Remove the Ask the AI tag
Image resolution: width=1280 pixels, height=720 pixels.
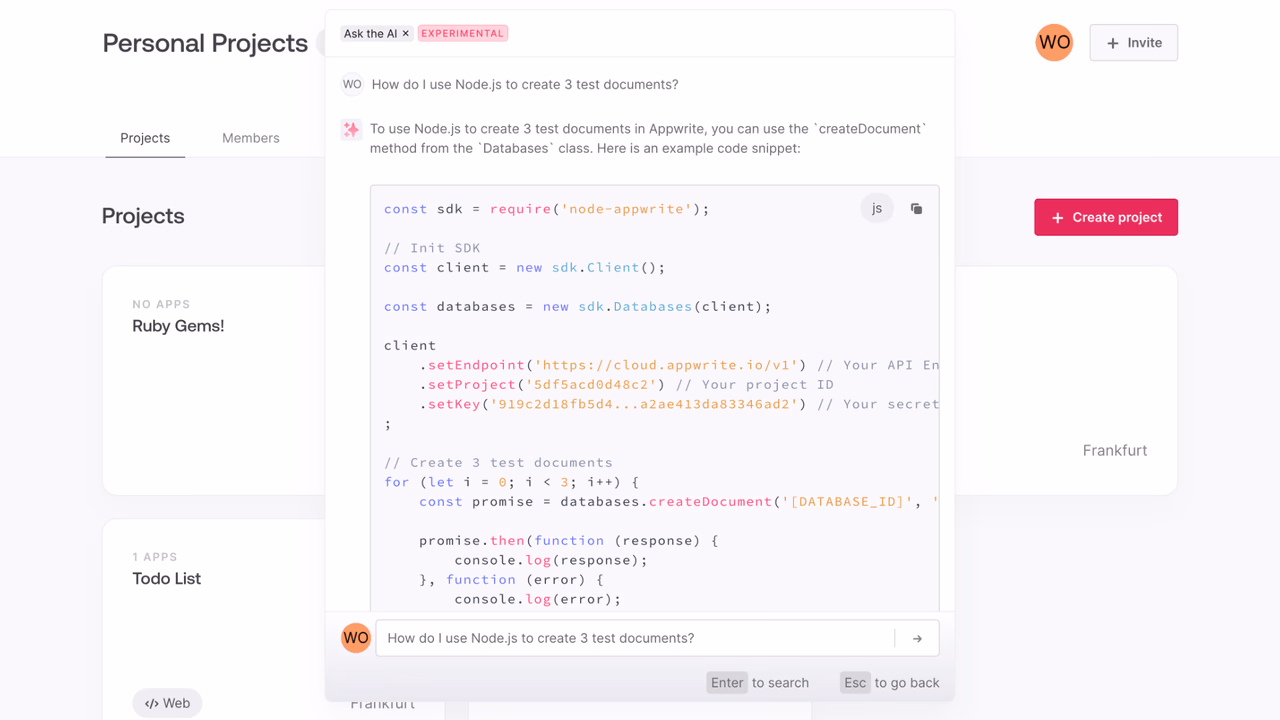point(405,34)
